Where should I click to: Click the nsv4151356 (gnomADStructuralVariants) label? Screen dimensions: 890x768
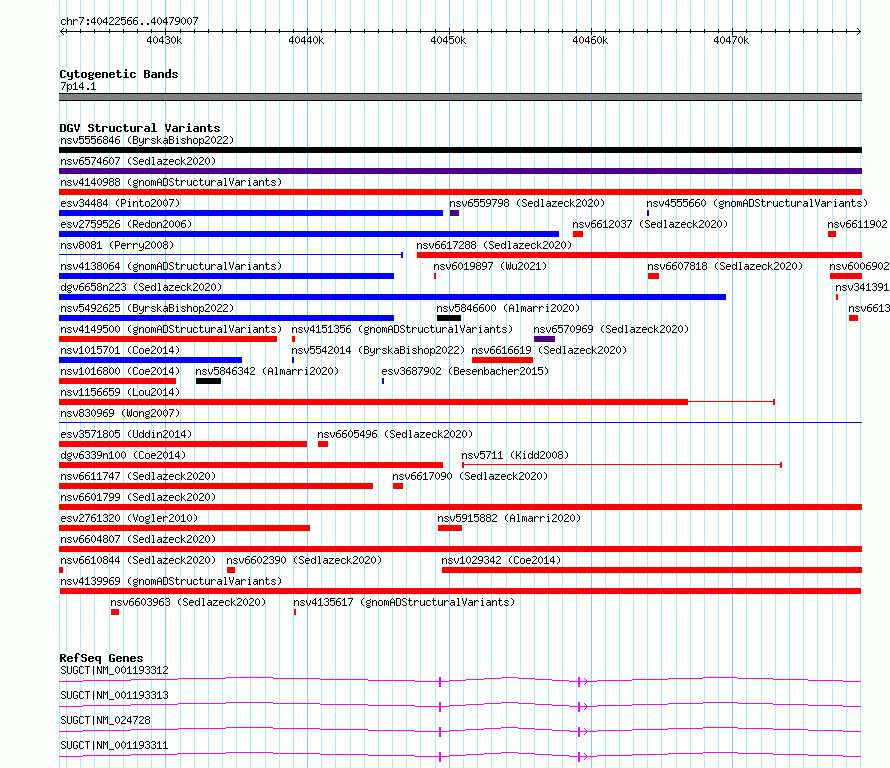(402, 329)
